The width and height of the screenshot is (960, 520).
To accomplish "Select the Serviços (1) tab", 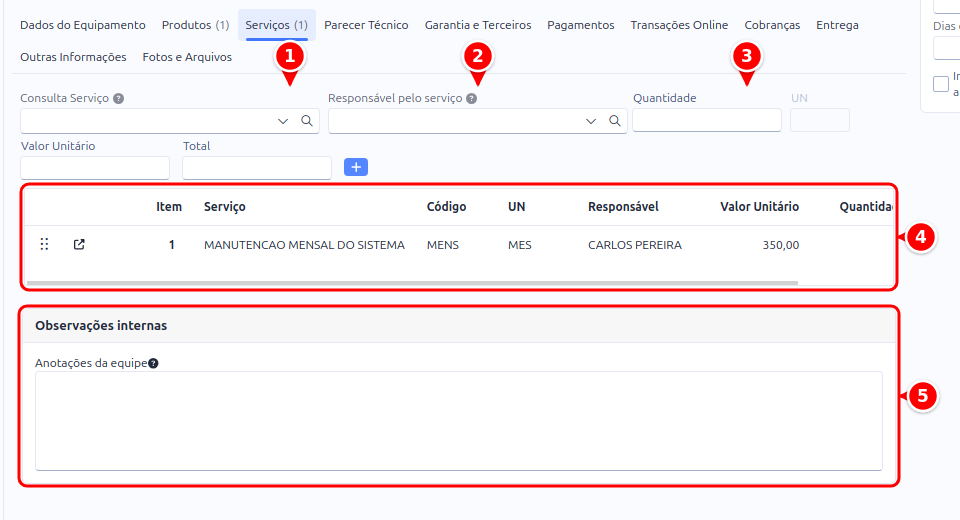I will pos(277,25).
